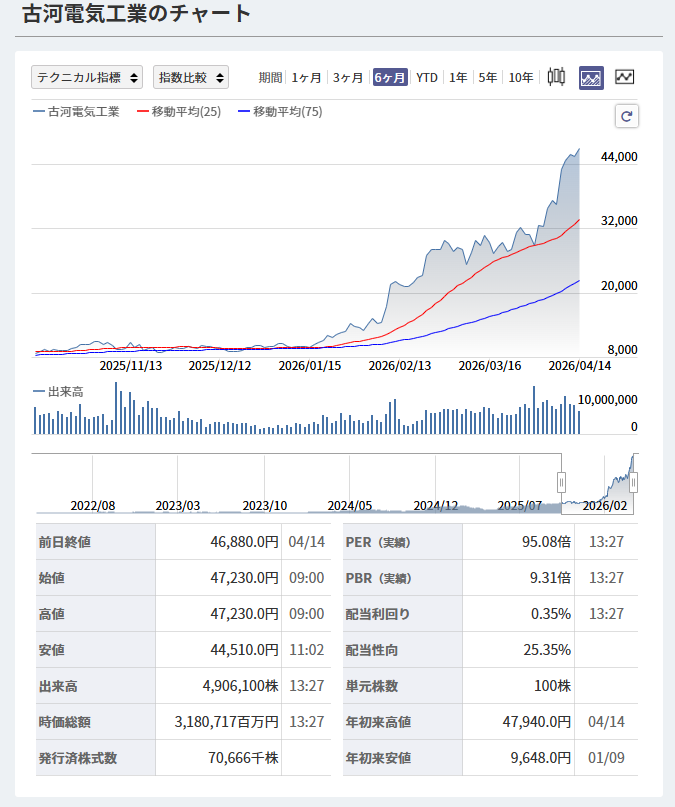Screen dimensions: 675x807
Task: Toggle 古河電気工業 legend series
Action: pos(76,112)
